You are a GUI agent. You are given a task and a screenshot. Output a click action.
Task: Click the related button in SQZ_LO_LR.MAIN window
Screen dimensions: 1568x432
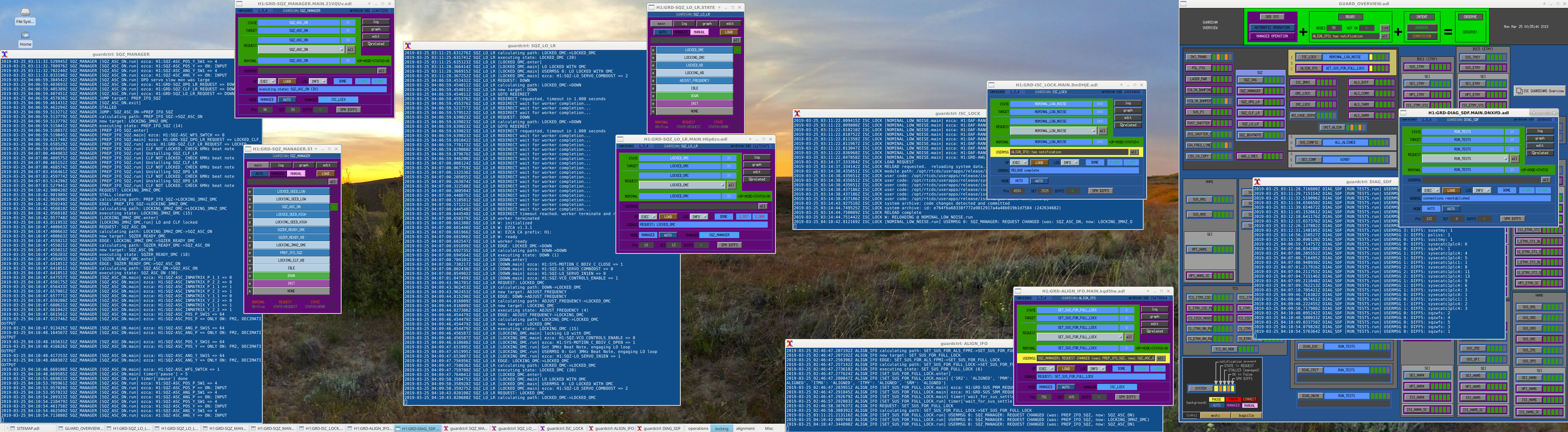coord(757,180)
